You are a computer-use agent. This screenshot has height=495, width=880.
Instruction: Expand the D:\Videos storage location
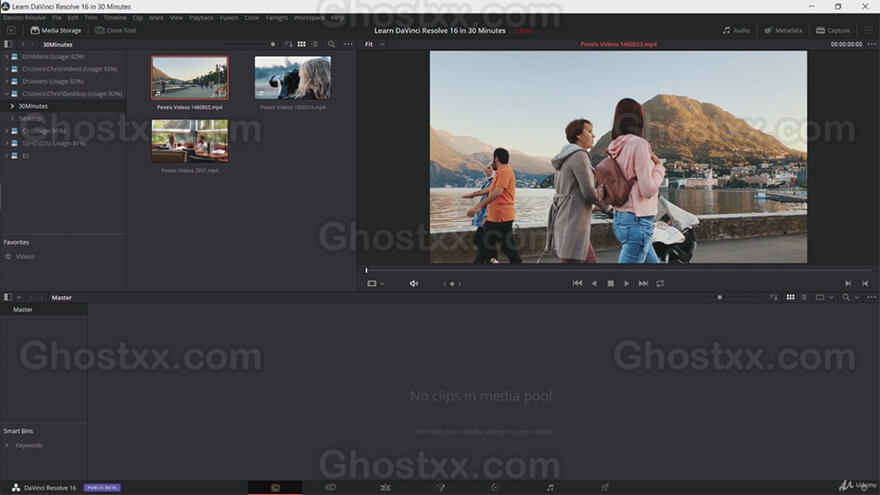click(7, 57)
